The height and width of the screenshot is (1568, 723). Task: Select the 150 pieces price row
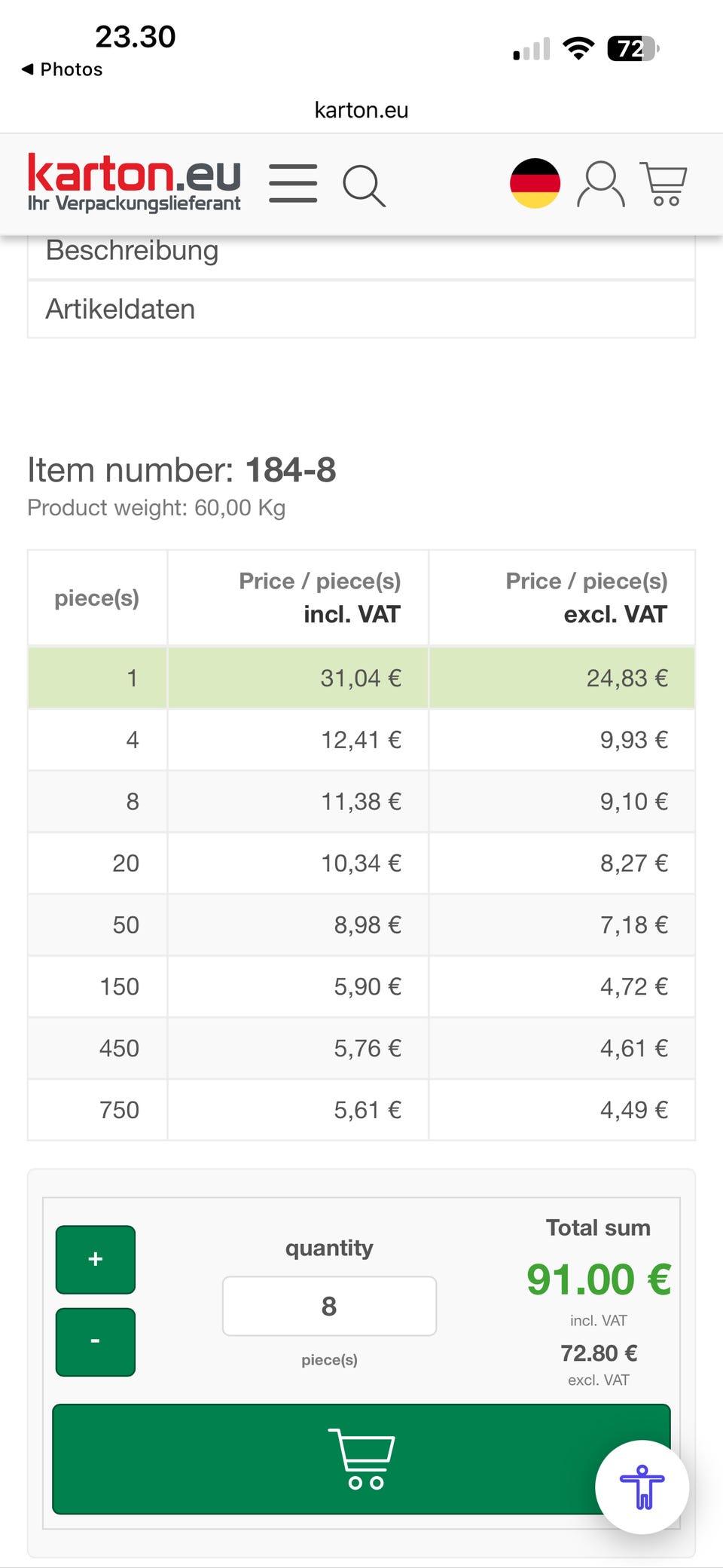(361, 987)
